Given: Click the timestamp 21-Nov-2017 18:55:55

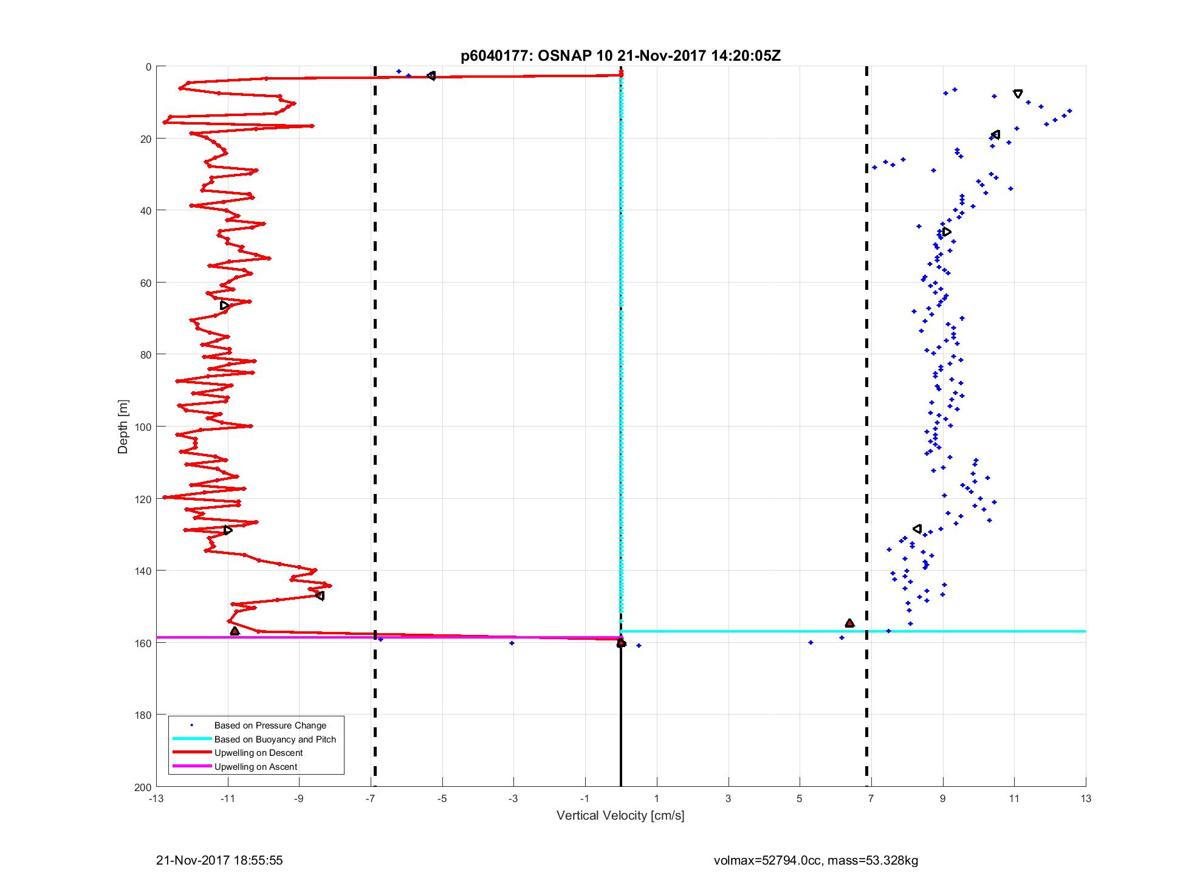Looking at the screenshot, I should (220, 859).
